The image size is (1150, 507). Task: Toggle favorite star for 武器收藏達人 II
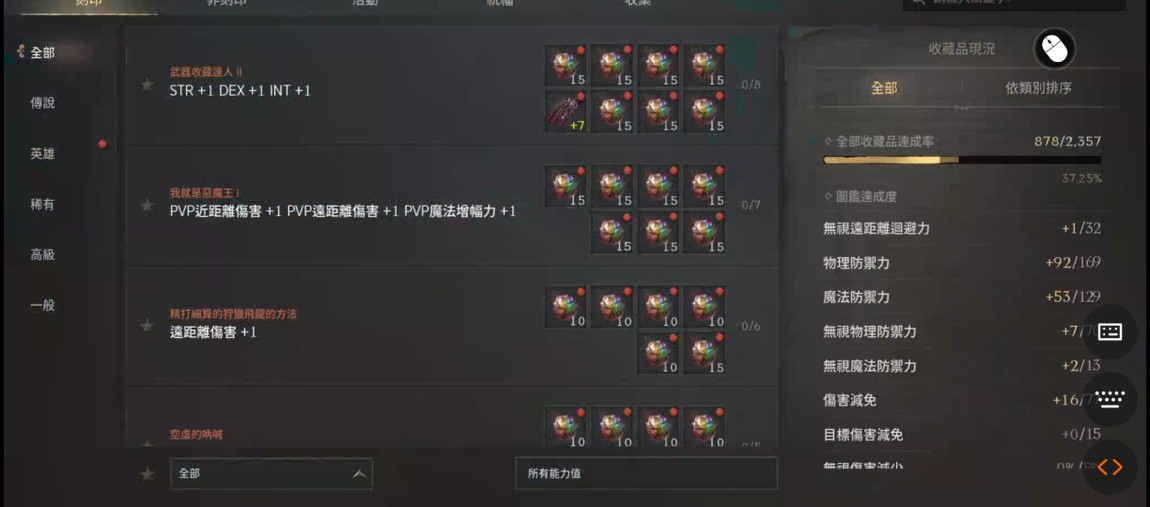pyautogui.click(x=147, y=84)
